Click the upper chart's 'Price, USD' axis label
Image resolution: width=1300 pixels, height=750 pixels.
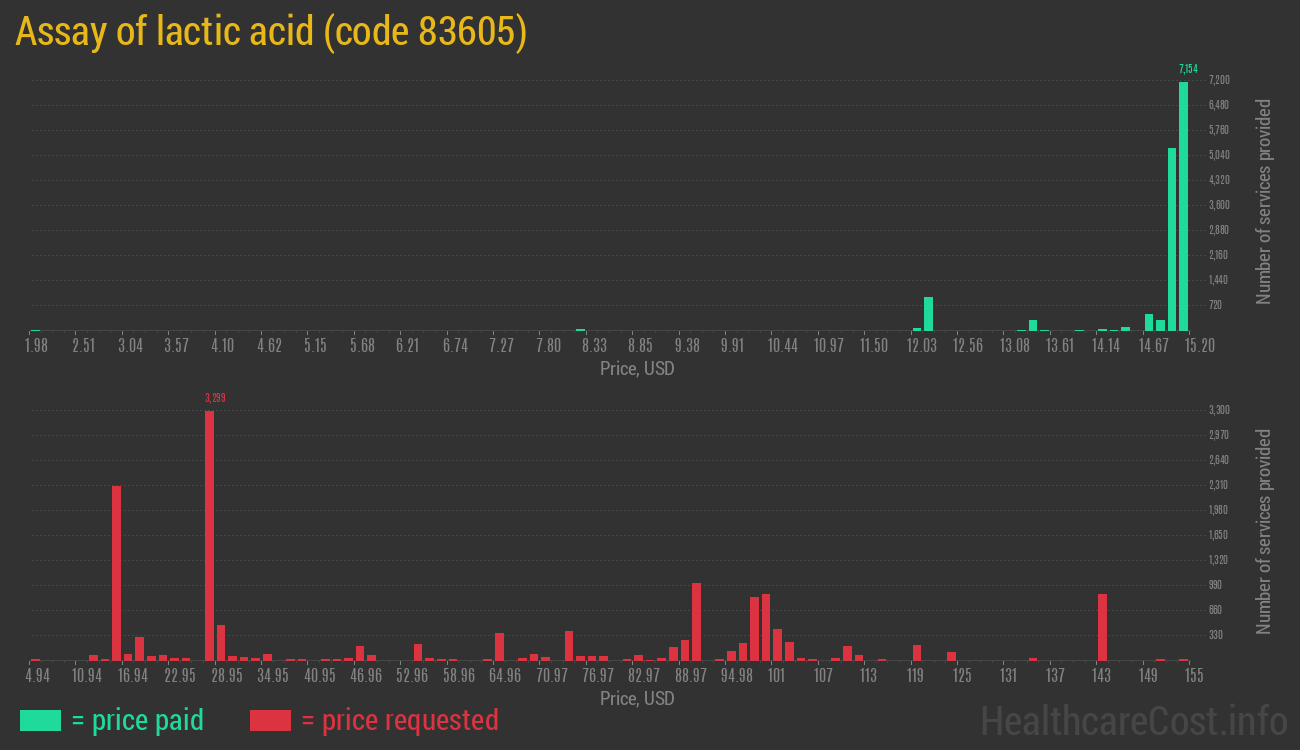(x=637, y=369)
